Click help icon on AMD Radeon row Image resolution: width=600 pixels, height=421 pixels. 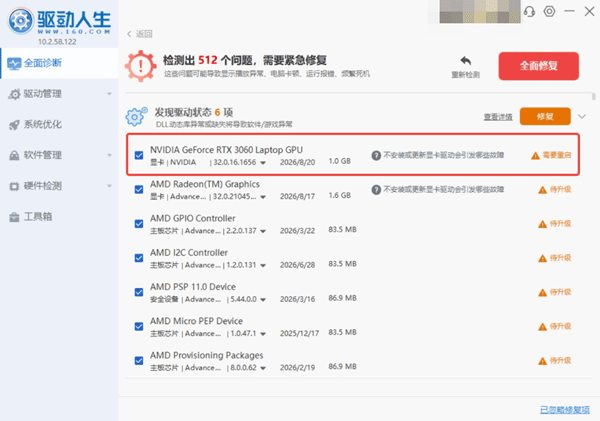coord(376,189)
